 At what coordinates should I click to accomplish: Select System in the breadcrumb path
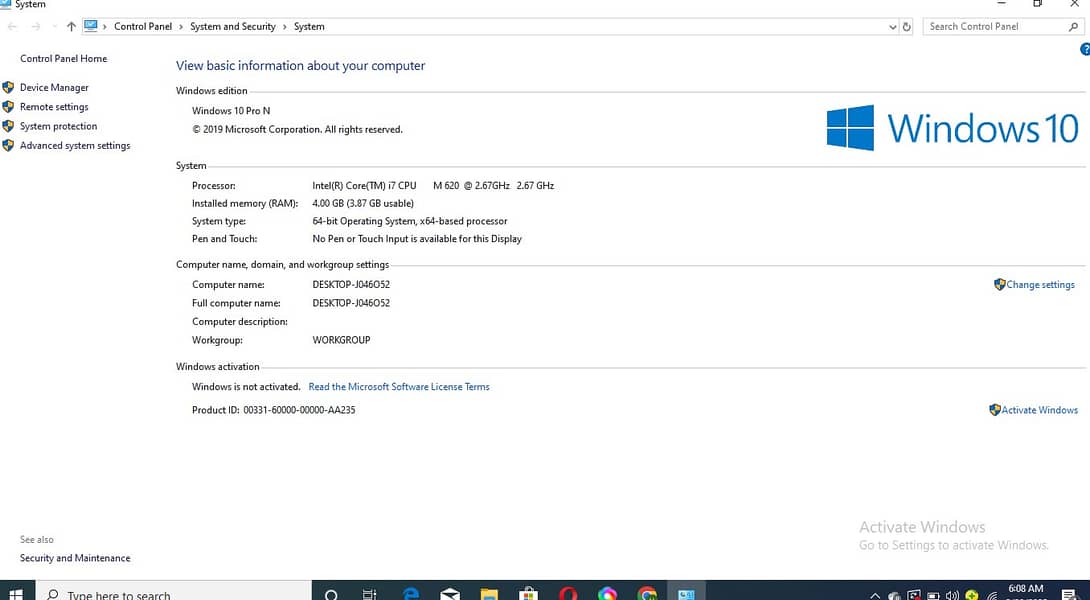309,26
